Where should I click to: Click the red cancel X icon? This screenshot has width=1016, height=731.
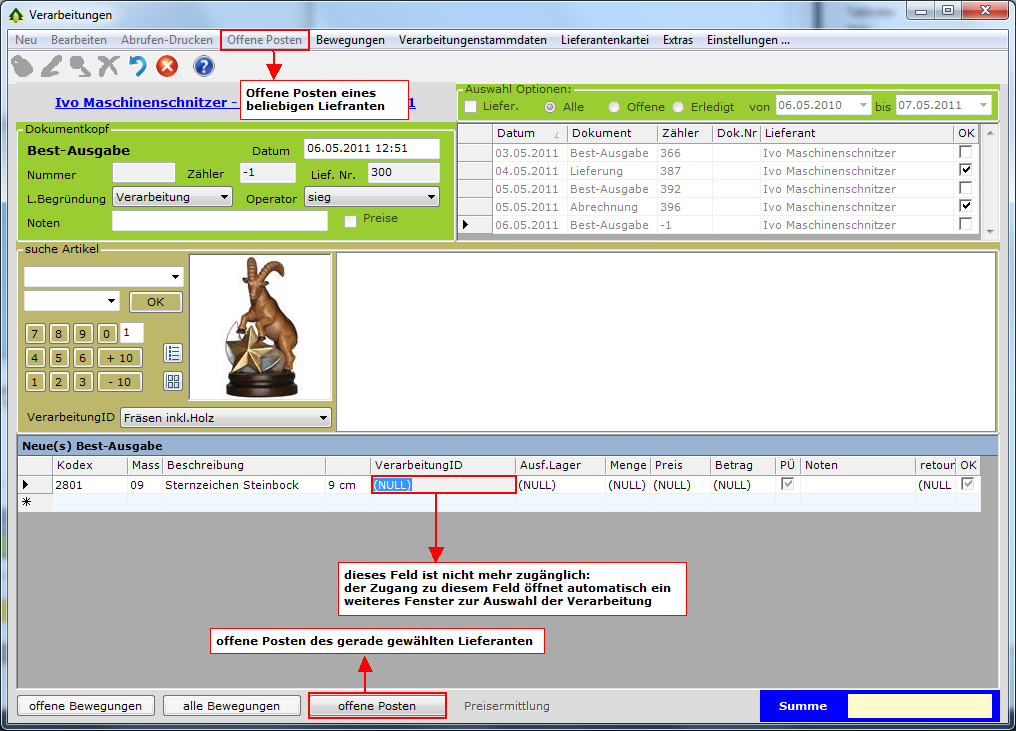tap(167, 67)
